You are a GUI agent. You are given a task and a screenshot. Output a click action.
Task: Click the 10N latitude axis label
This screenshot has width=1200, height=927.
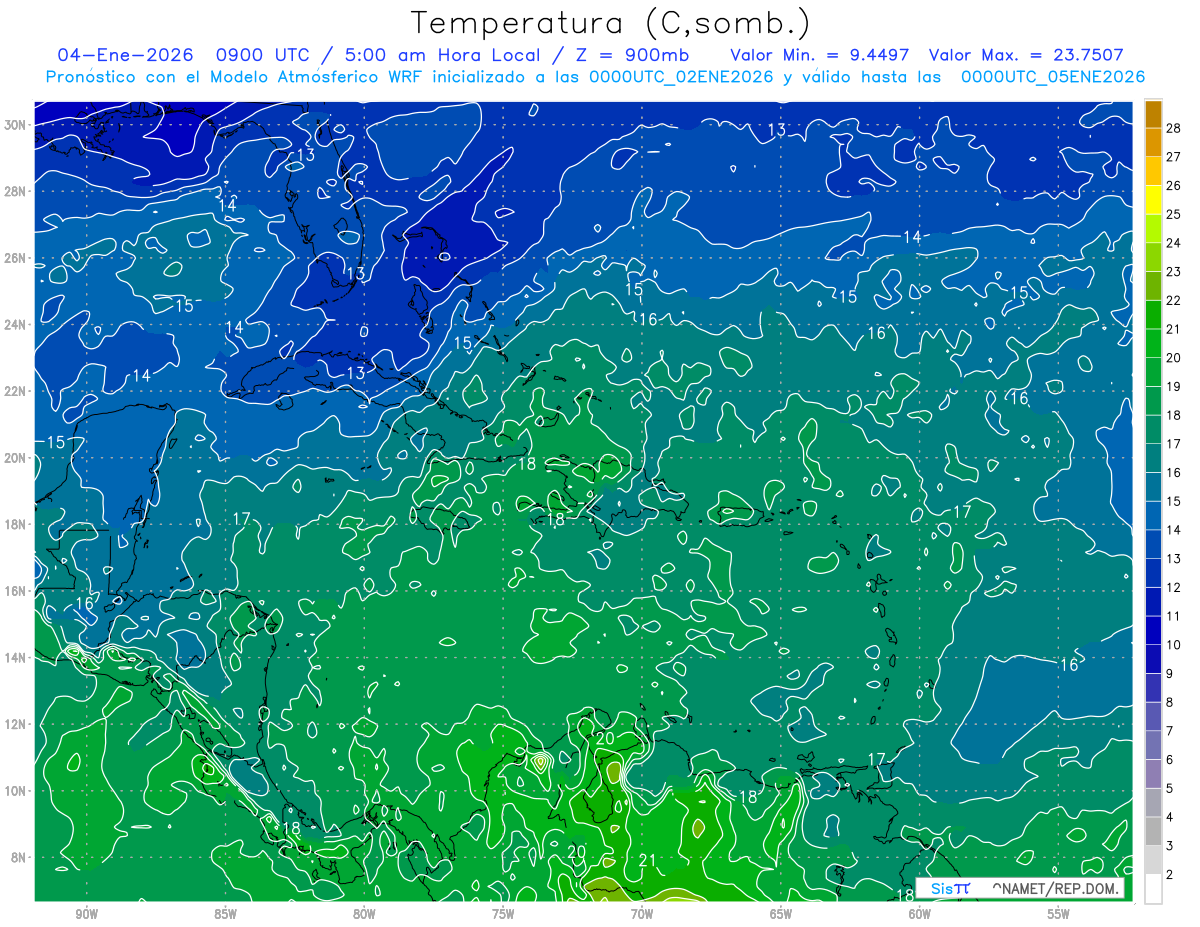click(15, 790)
